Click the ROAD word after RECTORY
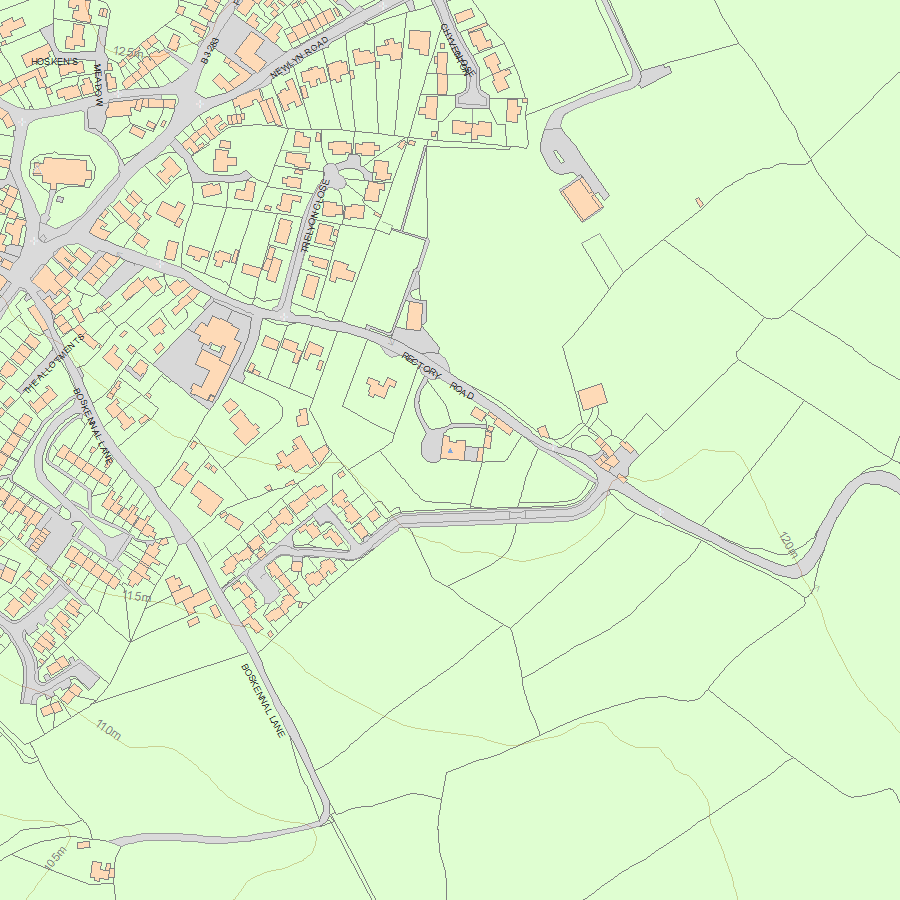 462,391
